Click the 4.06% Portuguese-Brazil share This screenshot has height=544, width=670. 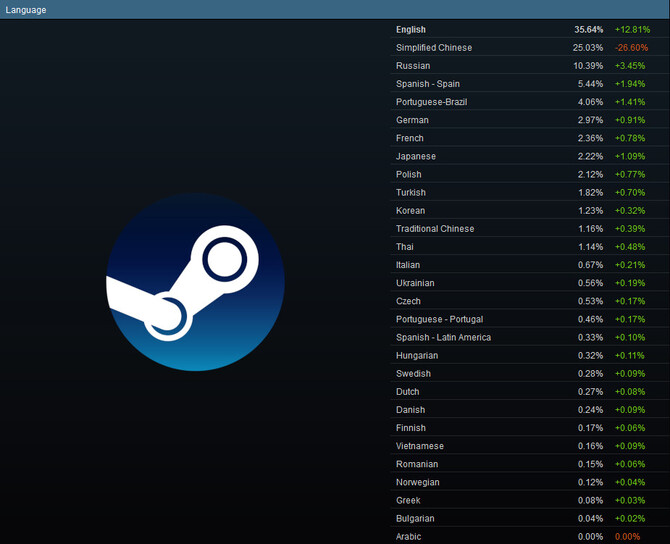coord(591,102)
